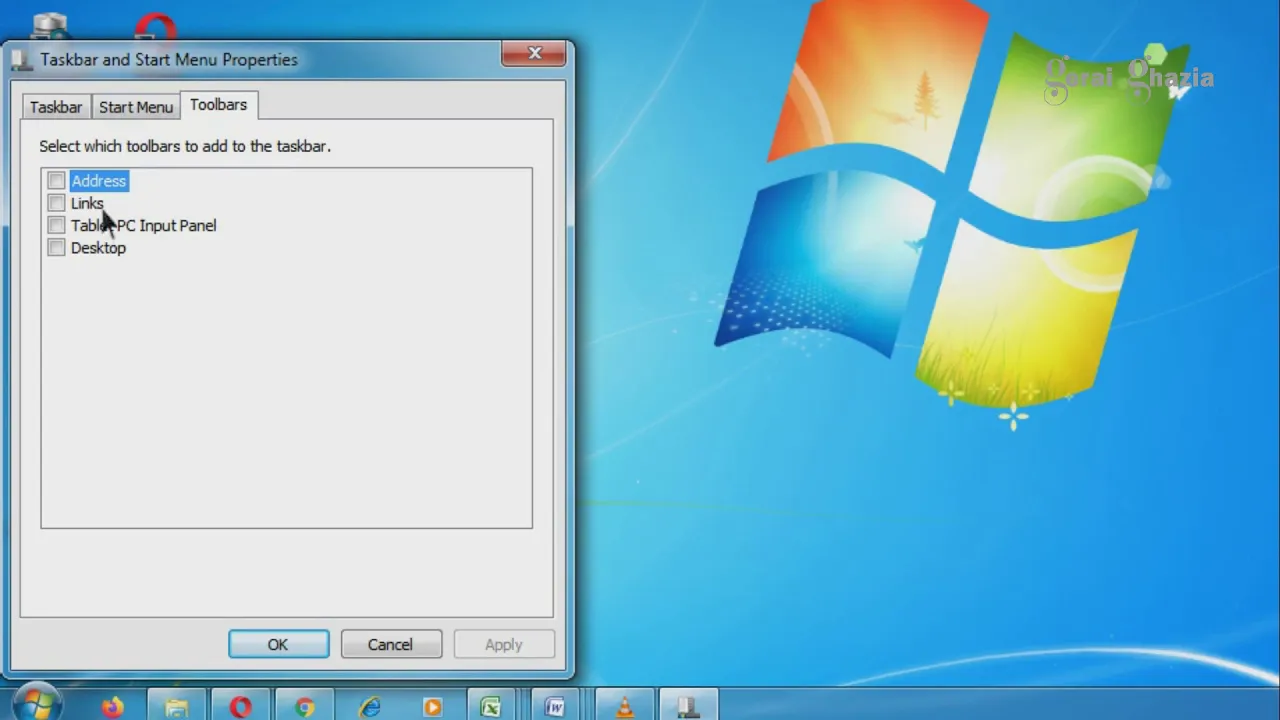Select the Address list entry text
1280x720 pixels.
(99, 181)
